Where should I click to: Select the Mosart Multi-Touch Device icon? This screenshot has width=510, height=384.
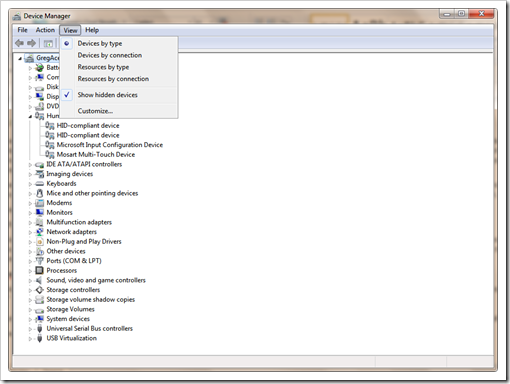[49, 154]
